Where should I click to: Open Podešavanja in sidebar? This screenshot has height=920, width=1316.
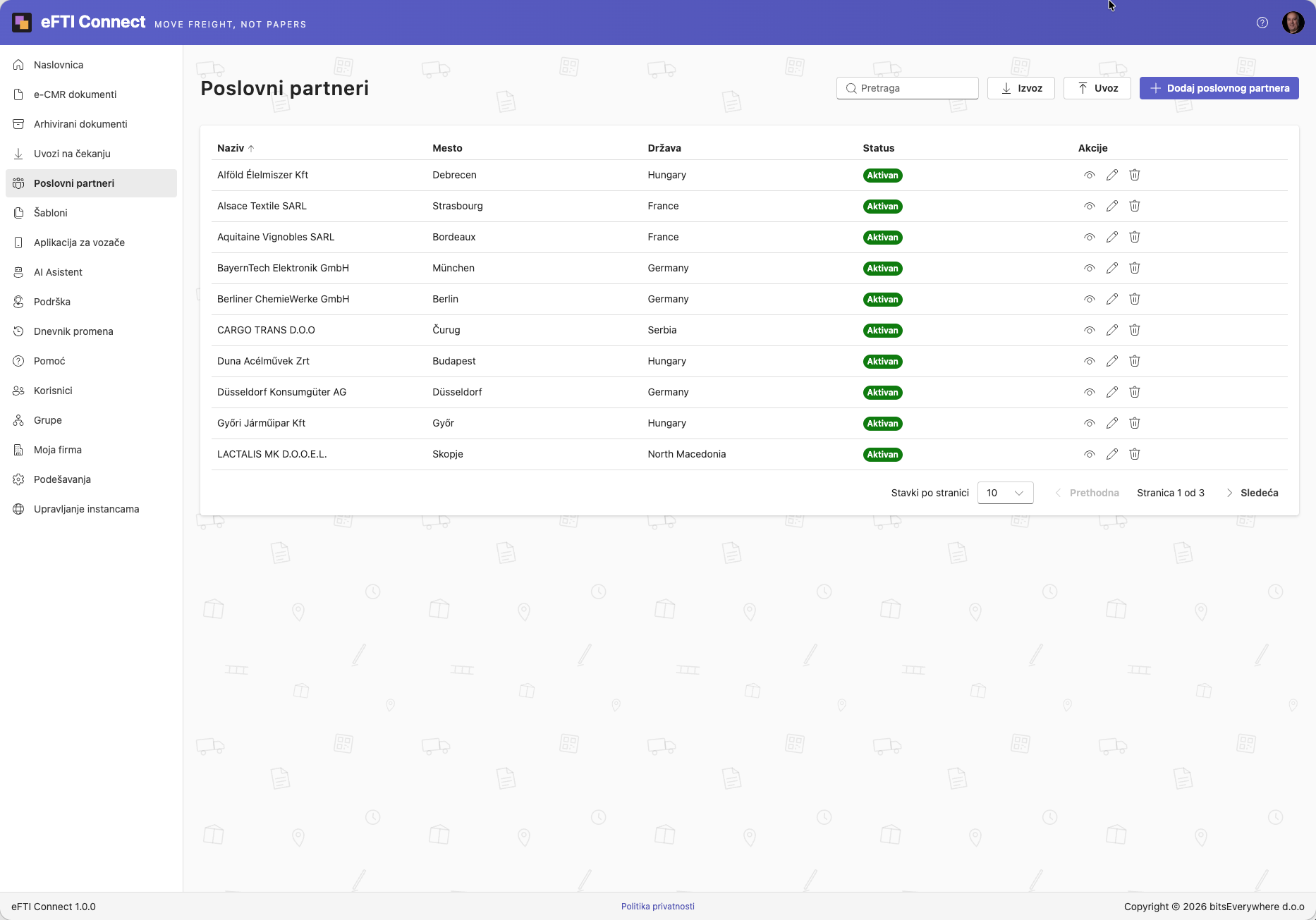tap(91, 479)
